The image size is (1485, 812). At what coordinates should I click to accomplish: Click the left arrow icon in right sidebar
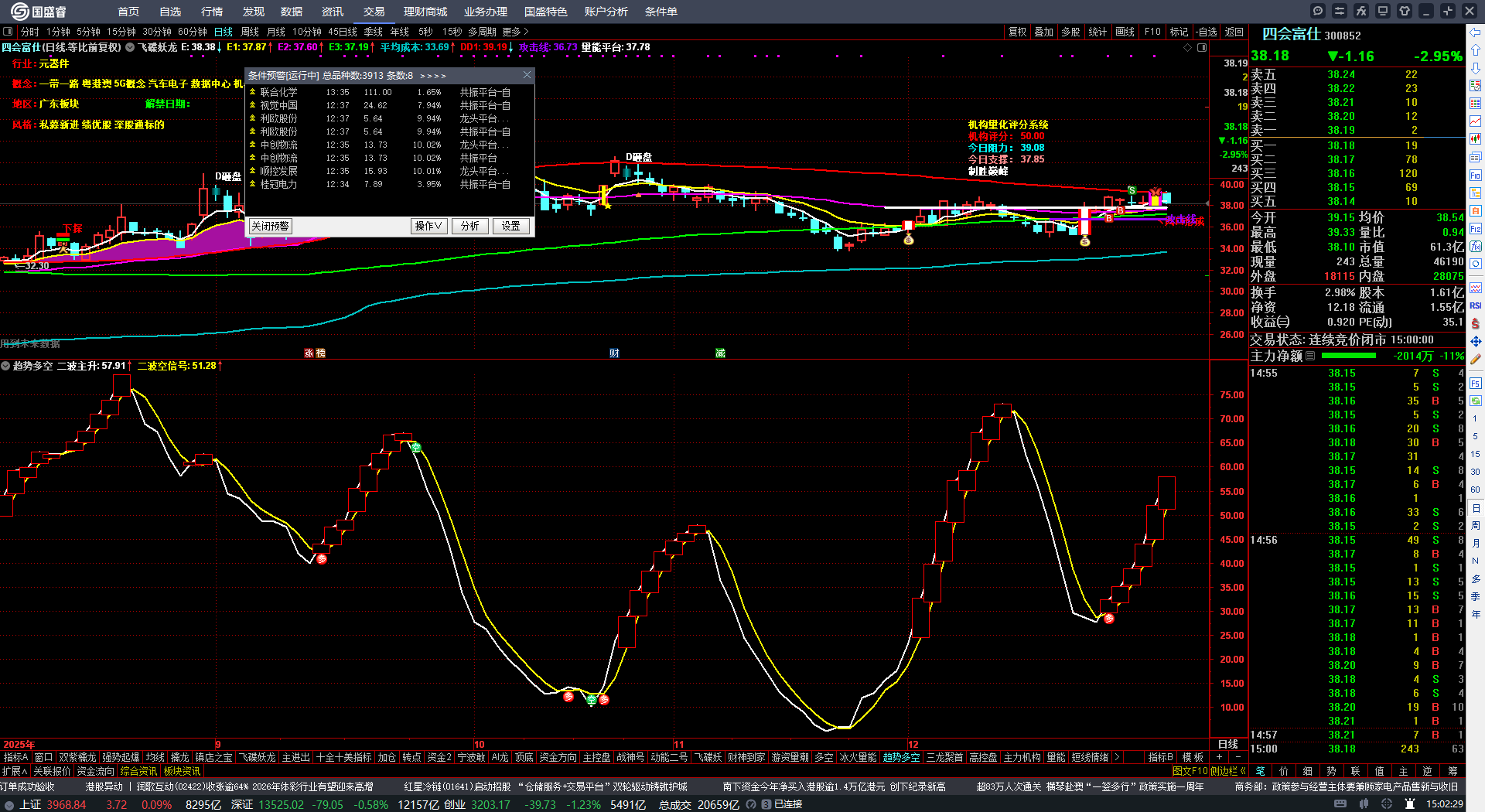pos(1476,32)
